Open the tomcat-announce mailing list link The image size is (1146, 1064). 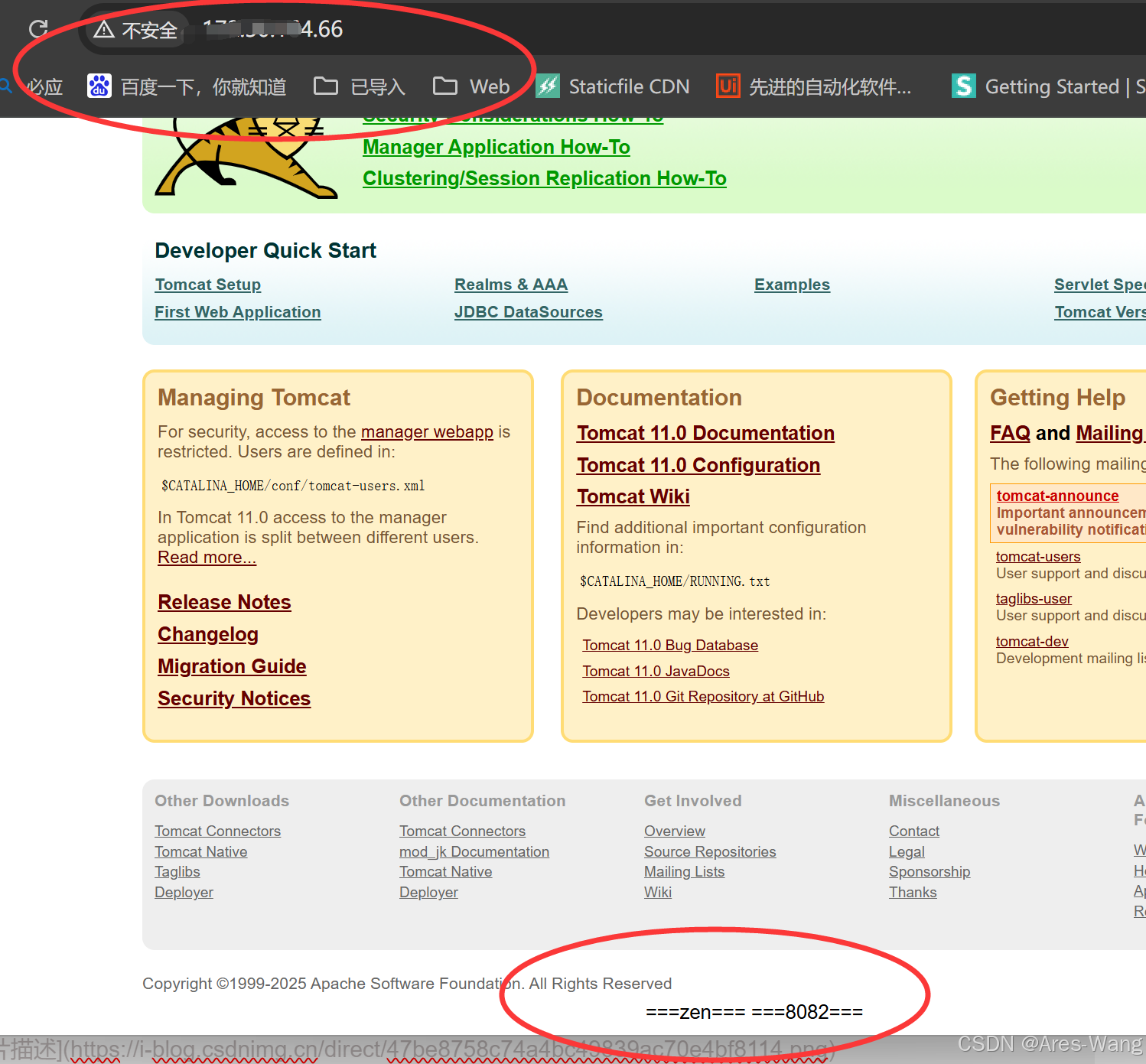coord(1057,496)
